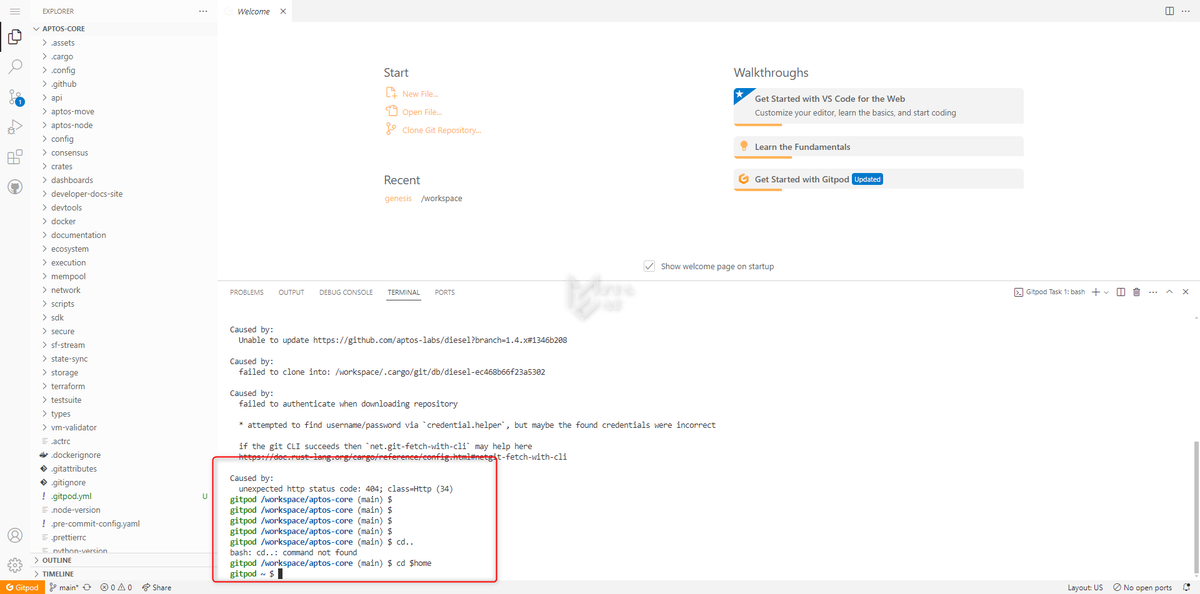Click the main* branch indicator
The image size is (1200, 594).
(63, 587)
